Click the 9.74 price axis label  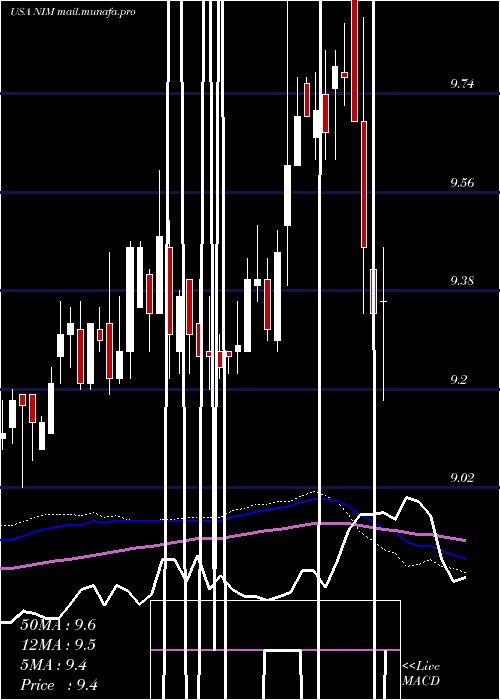coord(462,83)
